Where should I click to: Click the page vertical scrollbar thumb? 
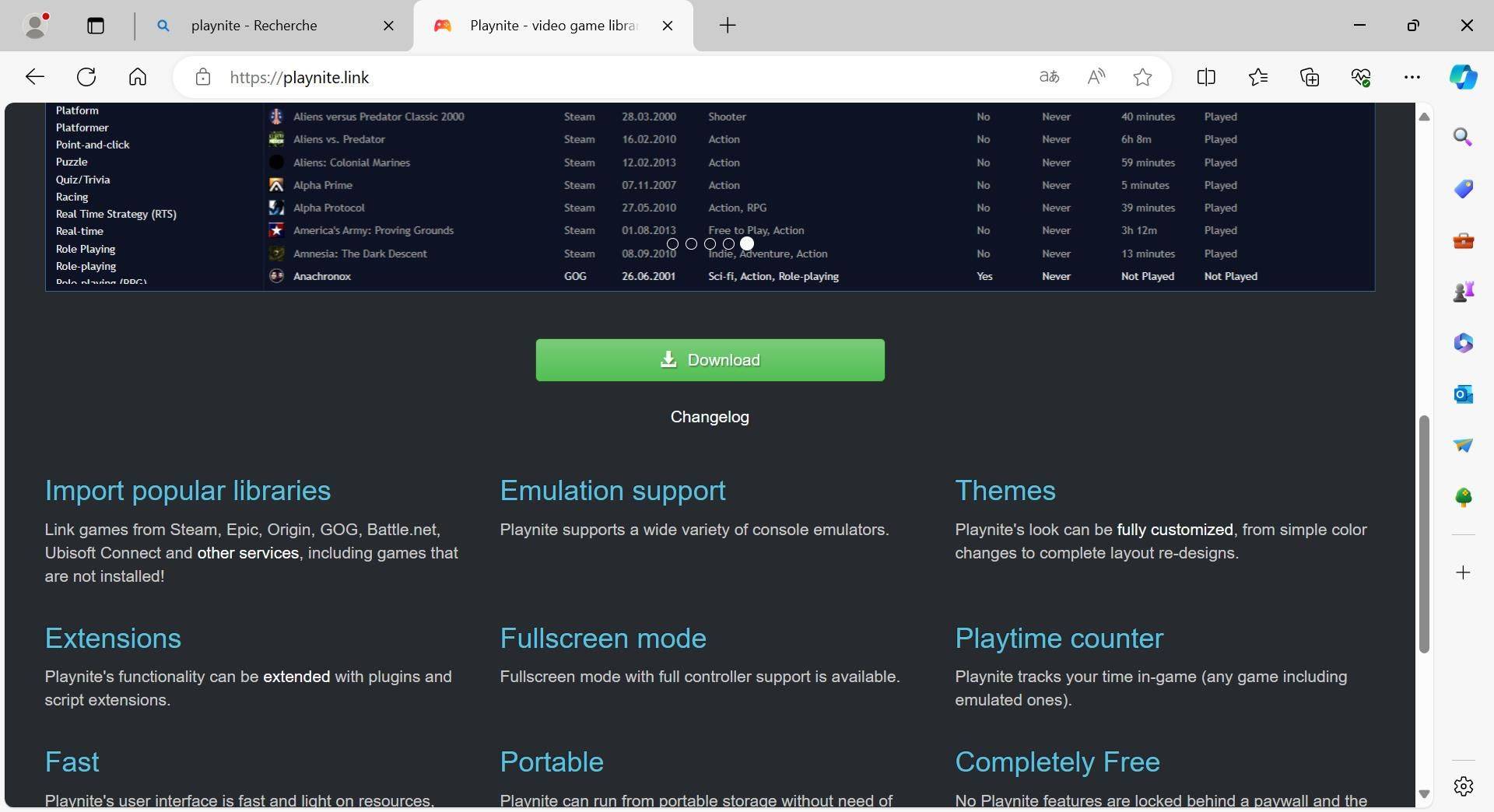click(1425, 534)
